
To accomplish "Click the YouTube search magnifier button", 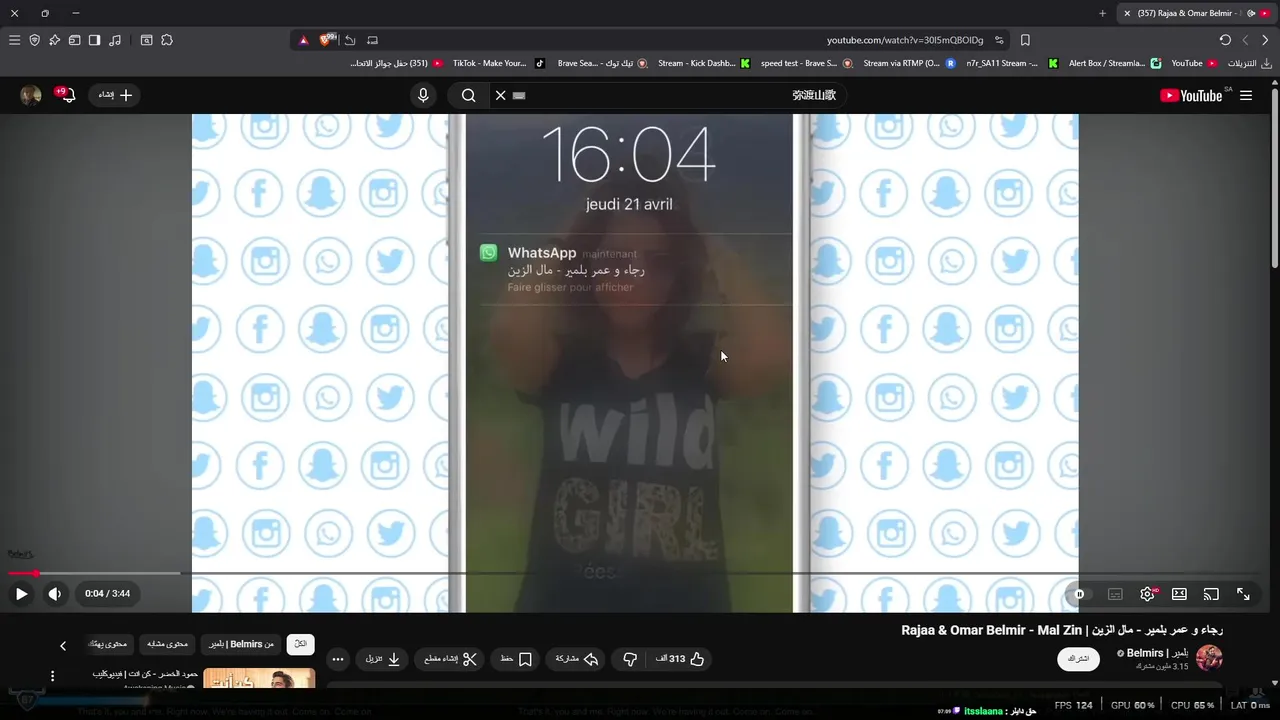I will click(468, 95).
